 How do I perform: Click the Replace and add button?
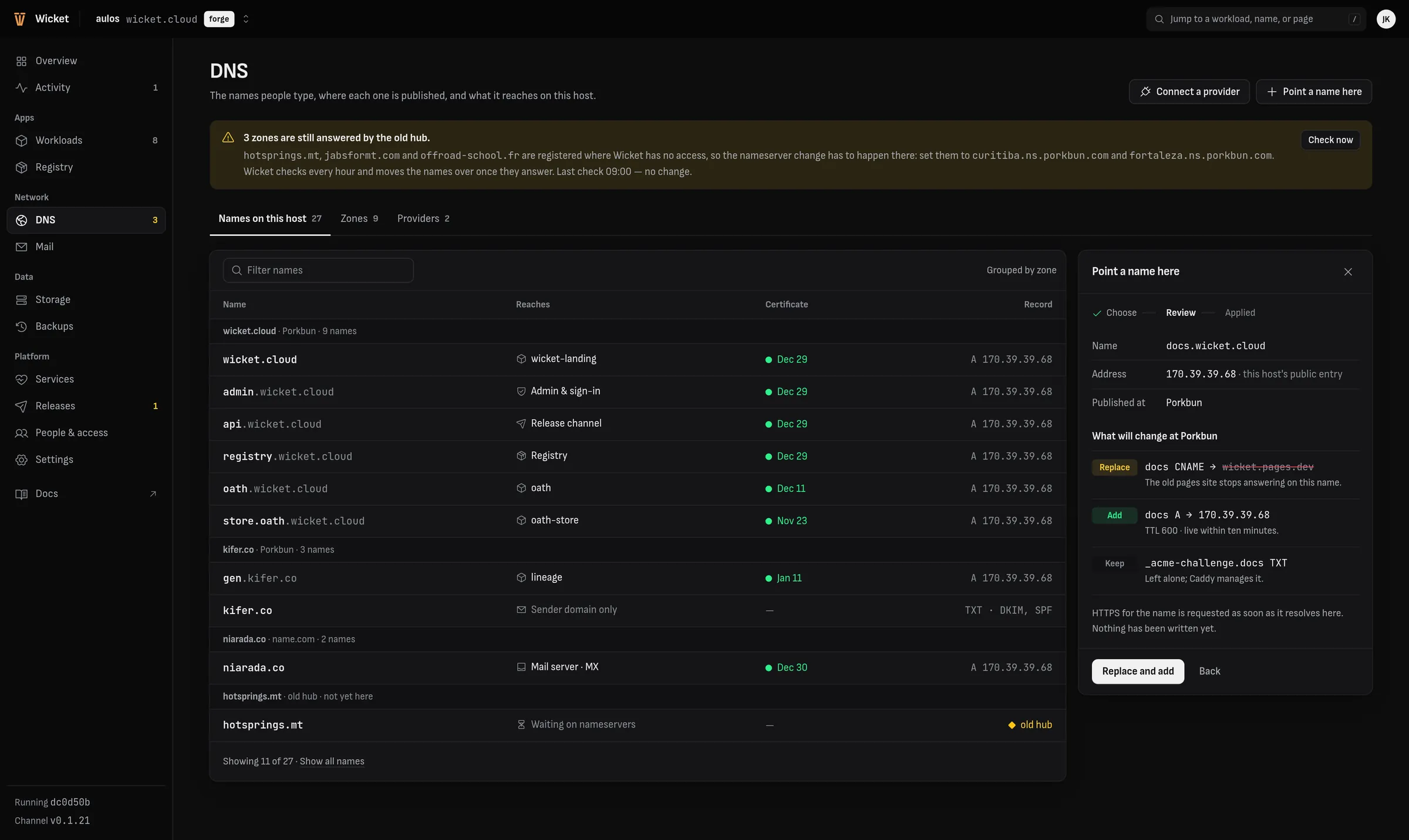[1138, 671]
